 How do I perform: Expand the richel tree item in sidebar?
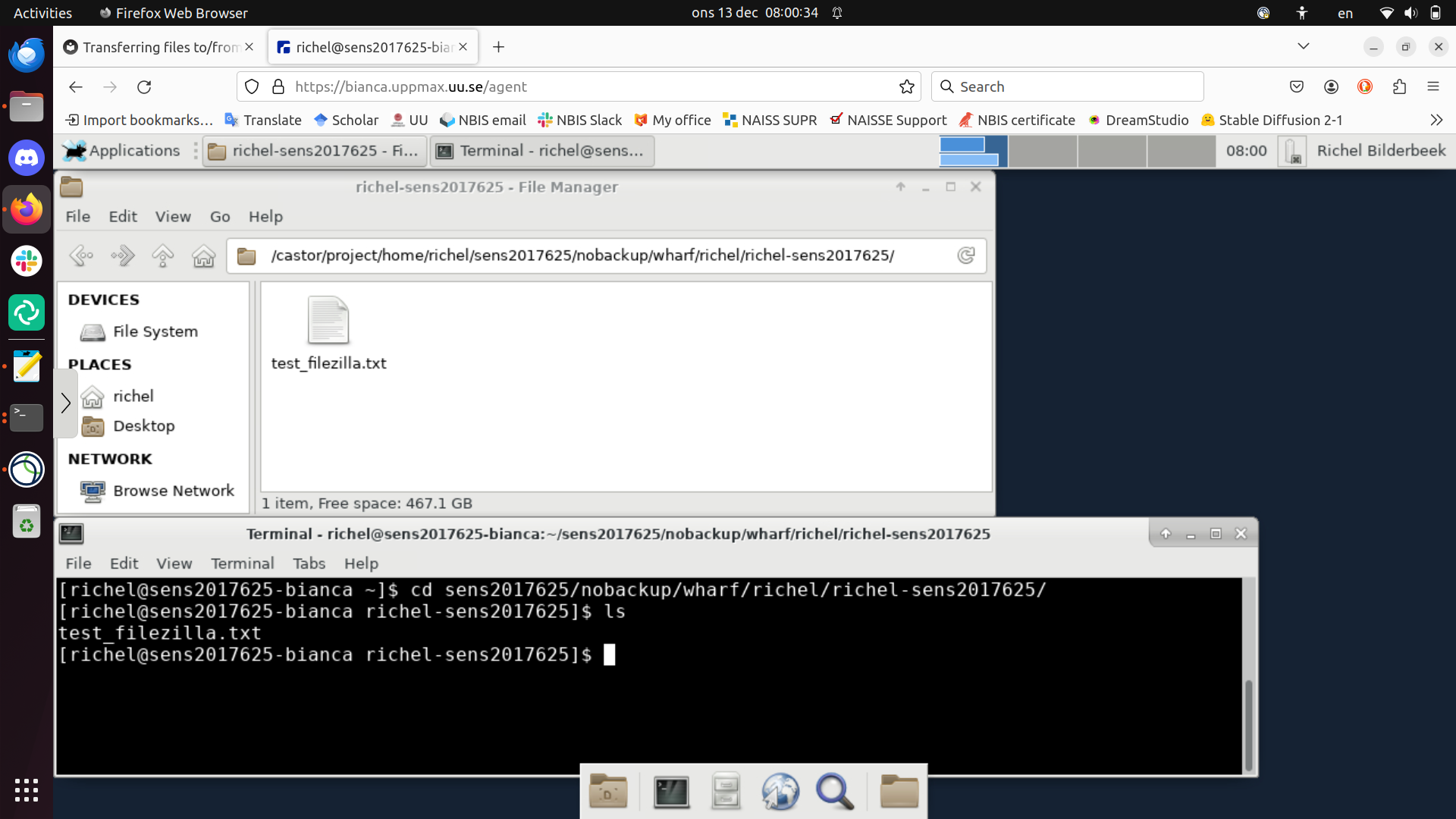tap(67, 395)
